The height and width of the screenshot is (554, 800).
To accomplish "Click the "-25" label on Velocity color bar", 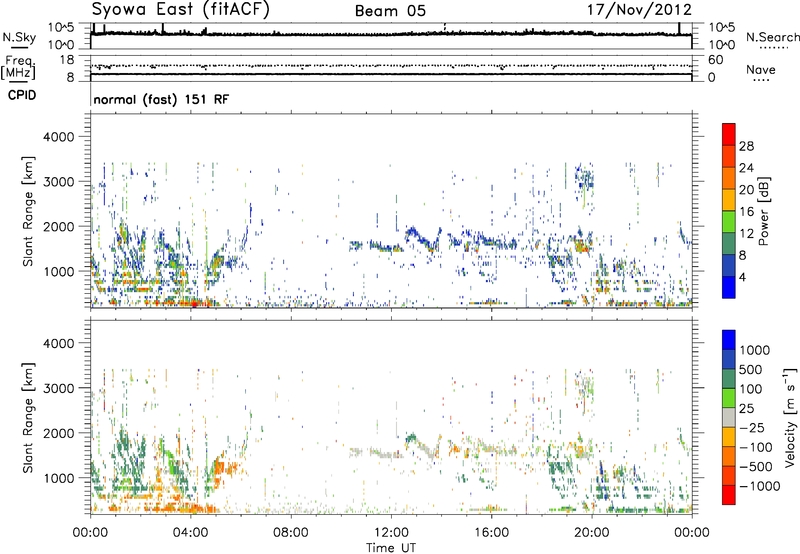I will [752, 428].
